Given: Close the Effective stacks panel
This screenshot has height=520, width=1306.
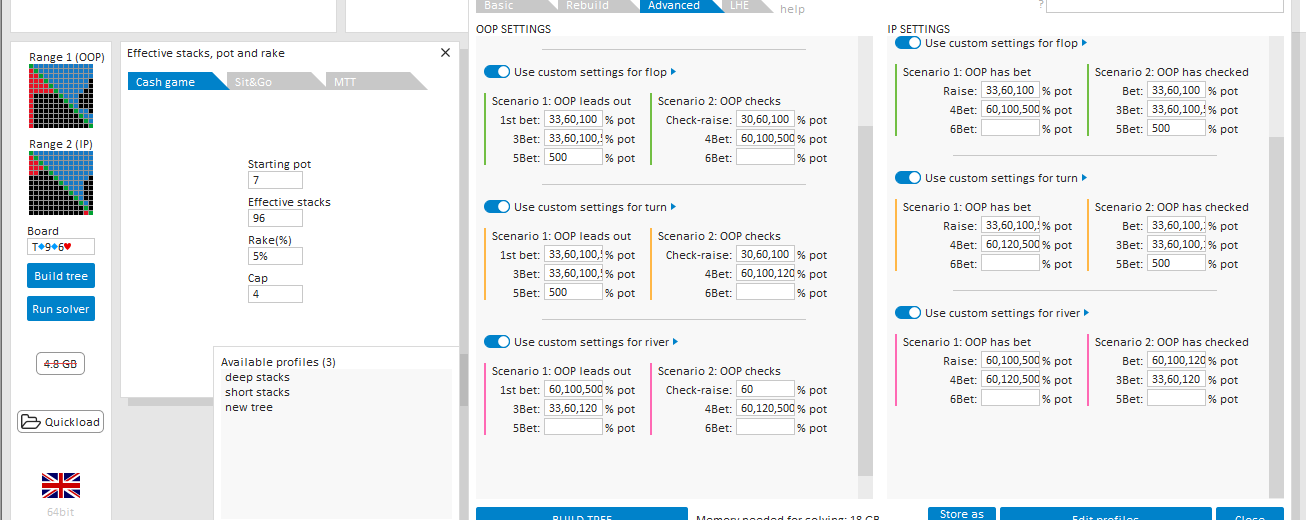Looking at the screenshot, I should (446, 53).
